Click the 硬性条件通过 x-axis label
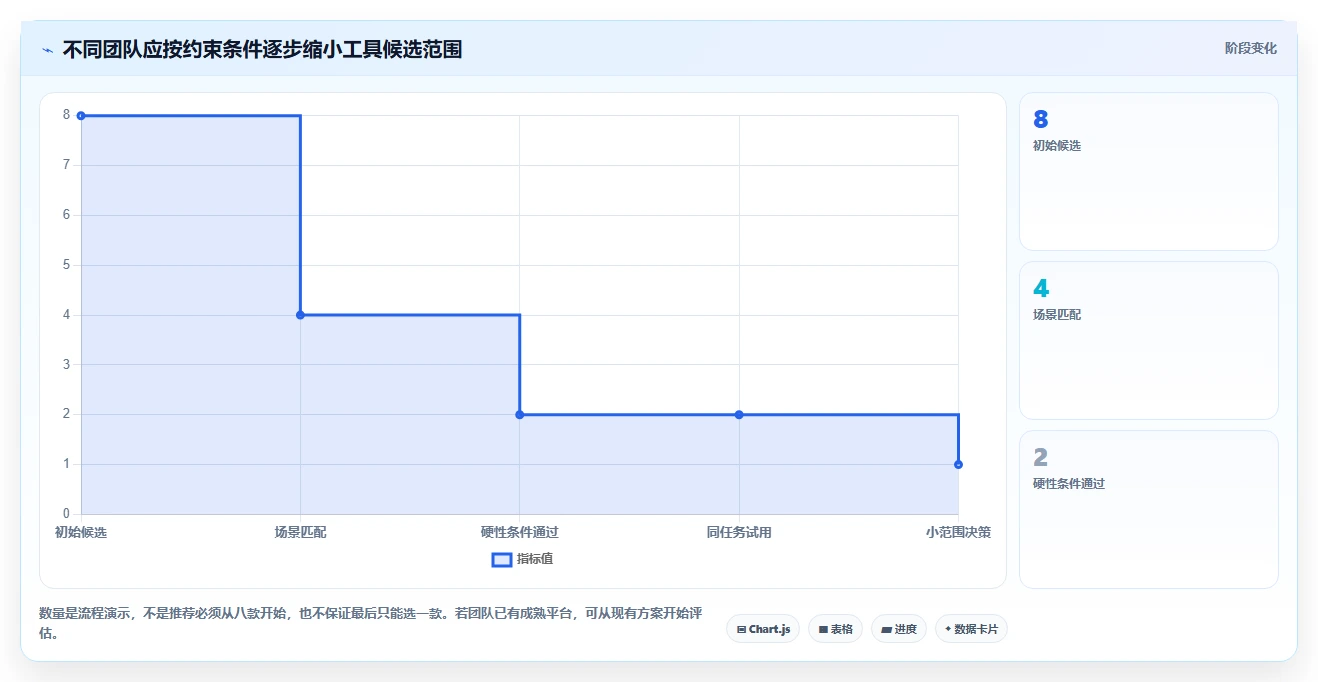This screenshot has width=1318, height=682. (520, 532)
